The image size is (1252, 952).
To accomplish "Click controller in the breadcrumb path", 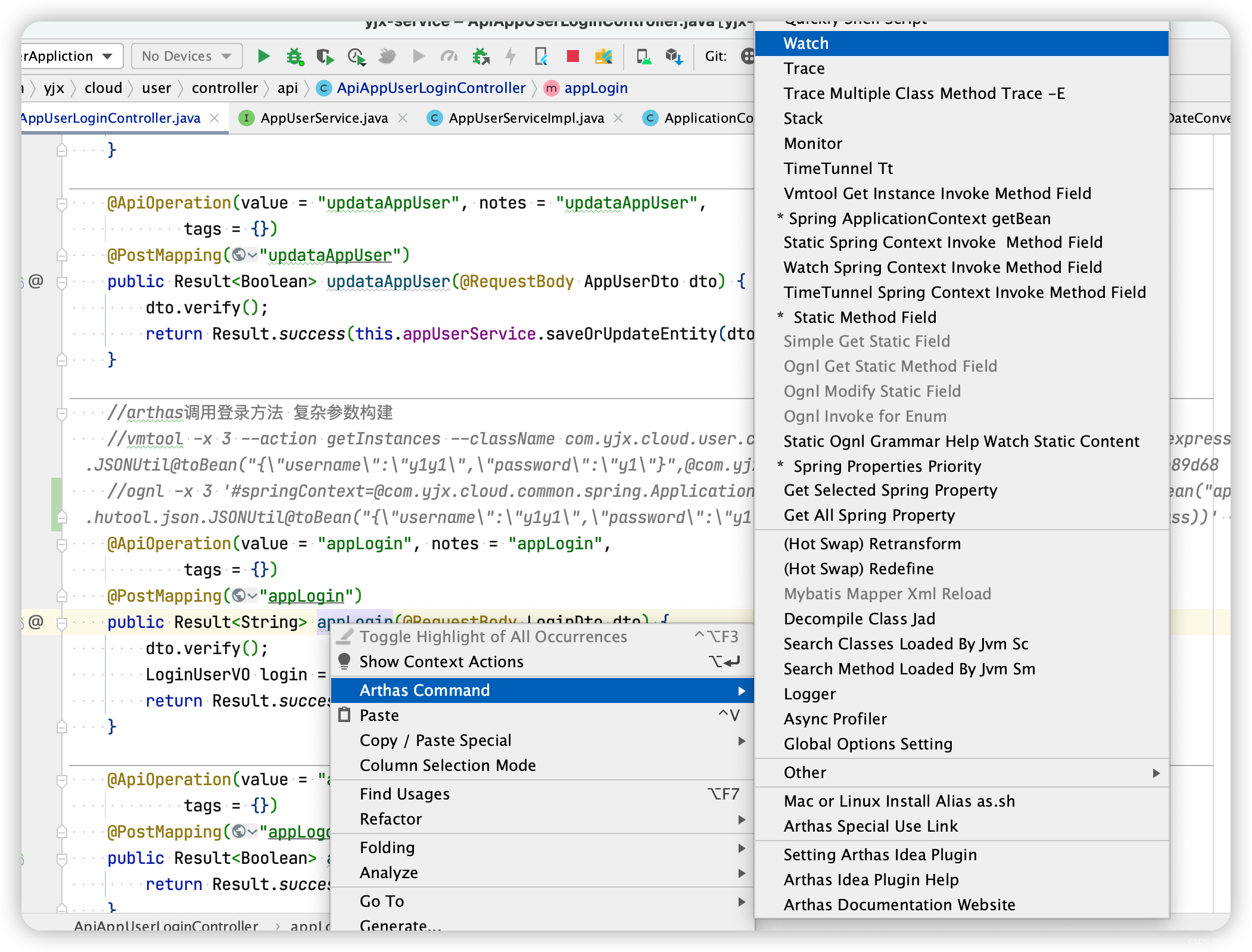I will [x=225, y=88].
